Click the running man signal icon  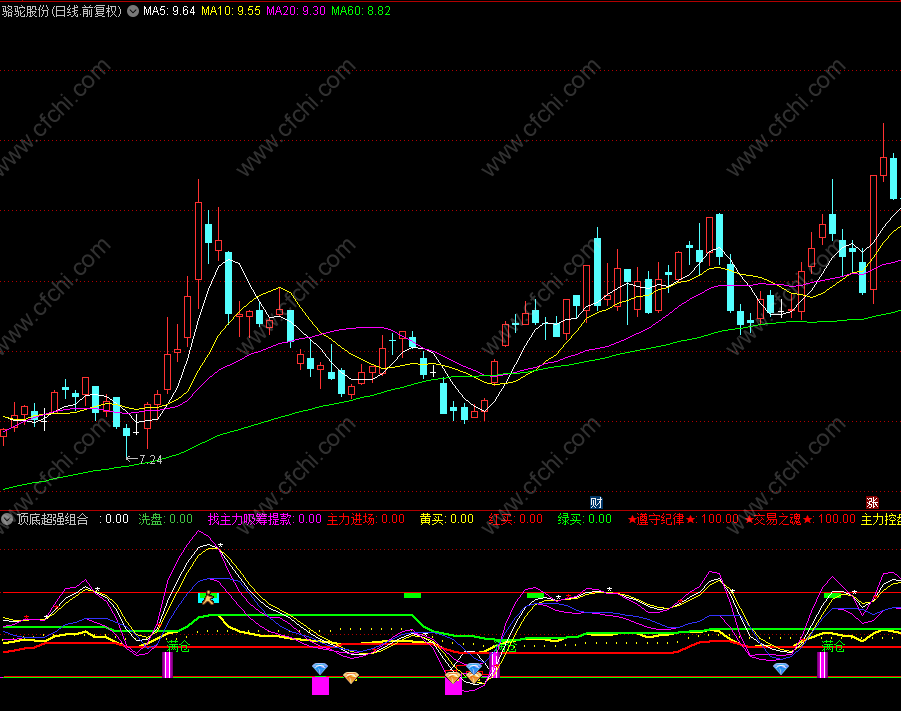tap(208, 598)
